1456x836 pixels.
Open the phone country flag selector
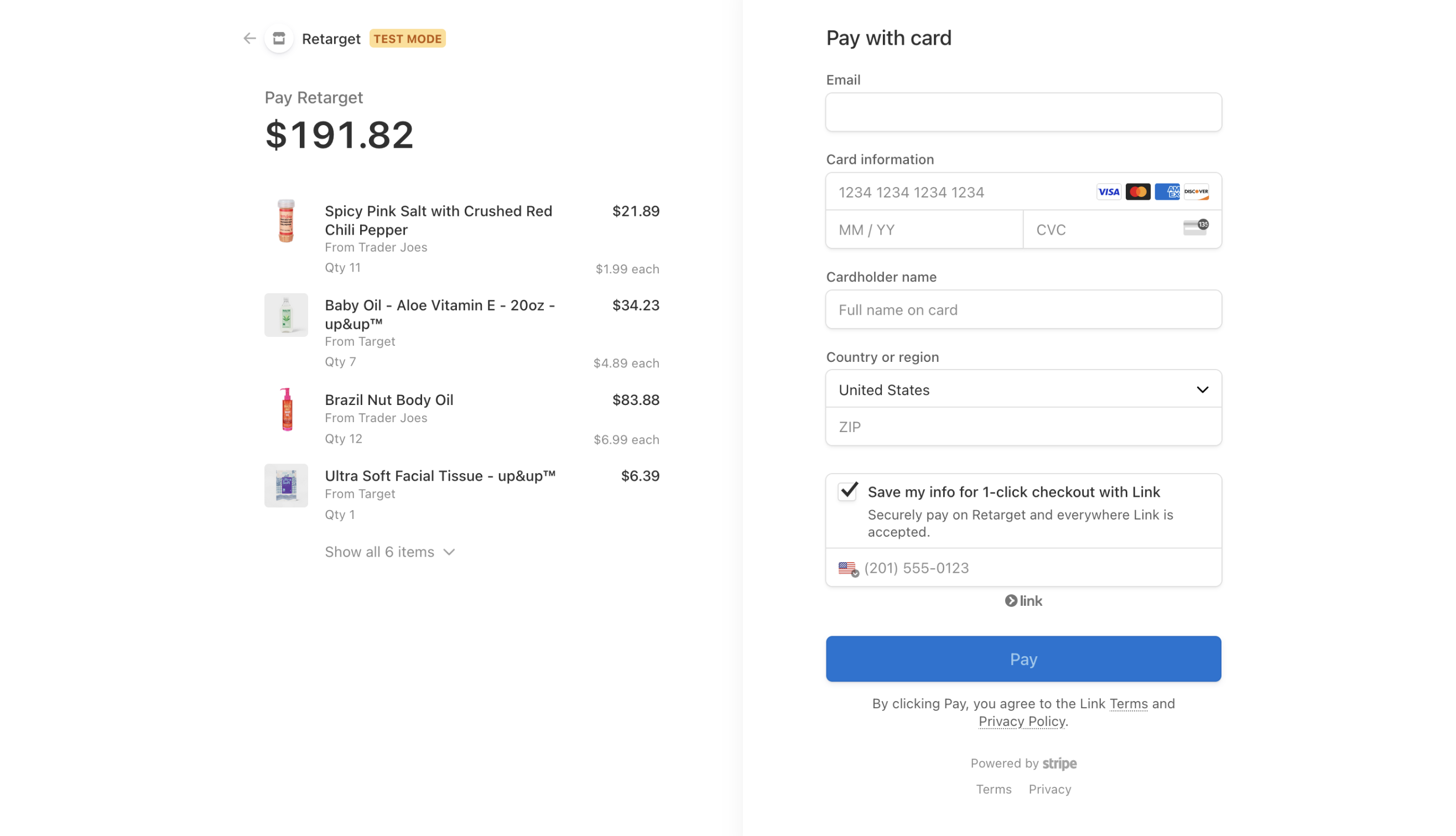pos(848,568)
